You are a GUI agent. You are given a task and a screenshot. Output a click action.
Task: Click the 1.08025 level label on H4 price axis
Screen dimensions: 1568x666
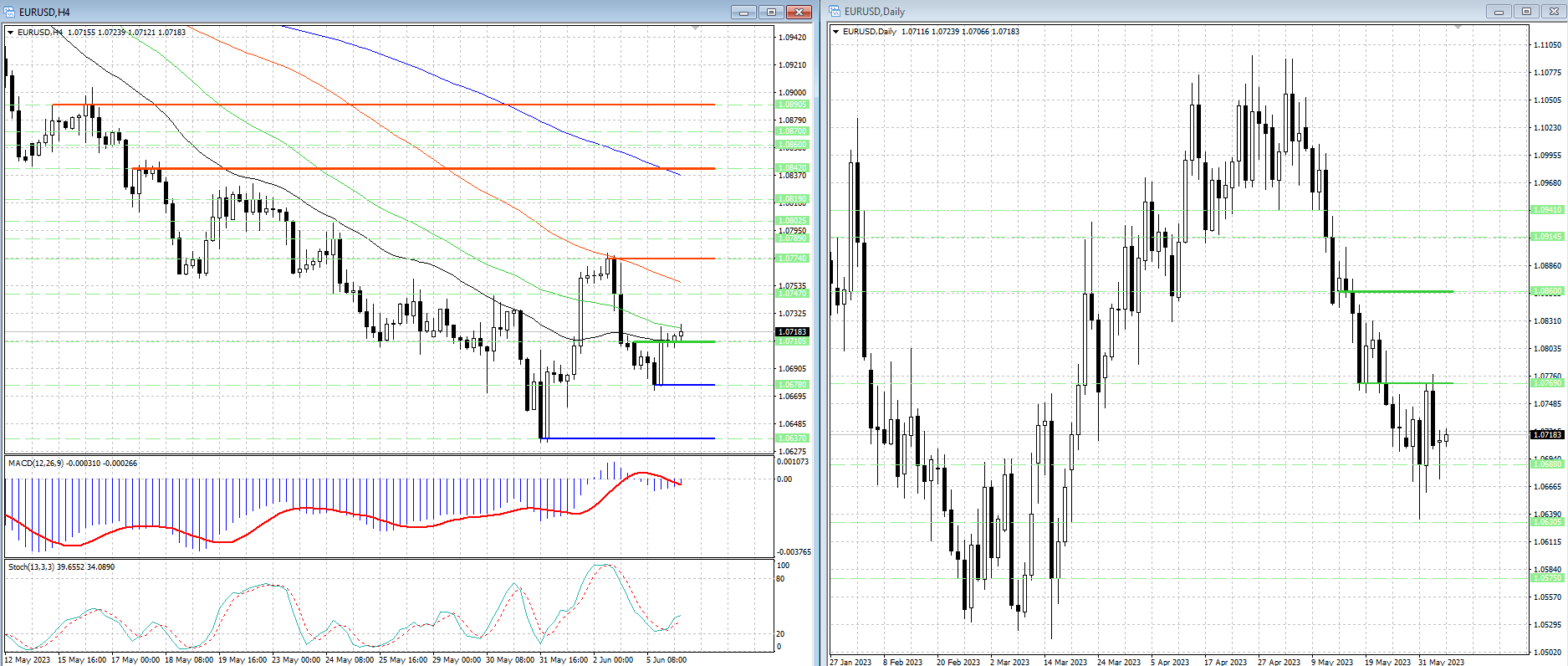pyautogui.click(x=793, y=221)
